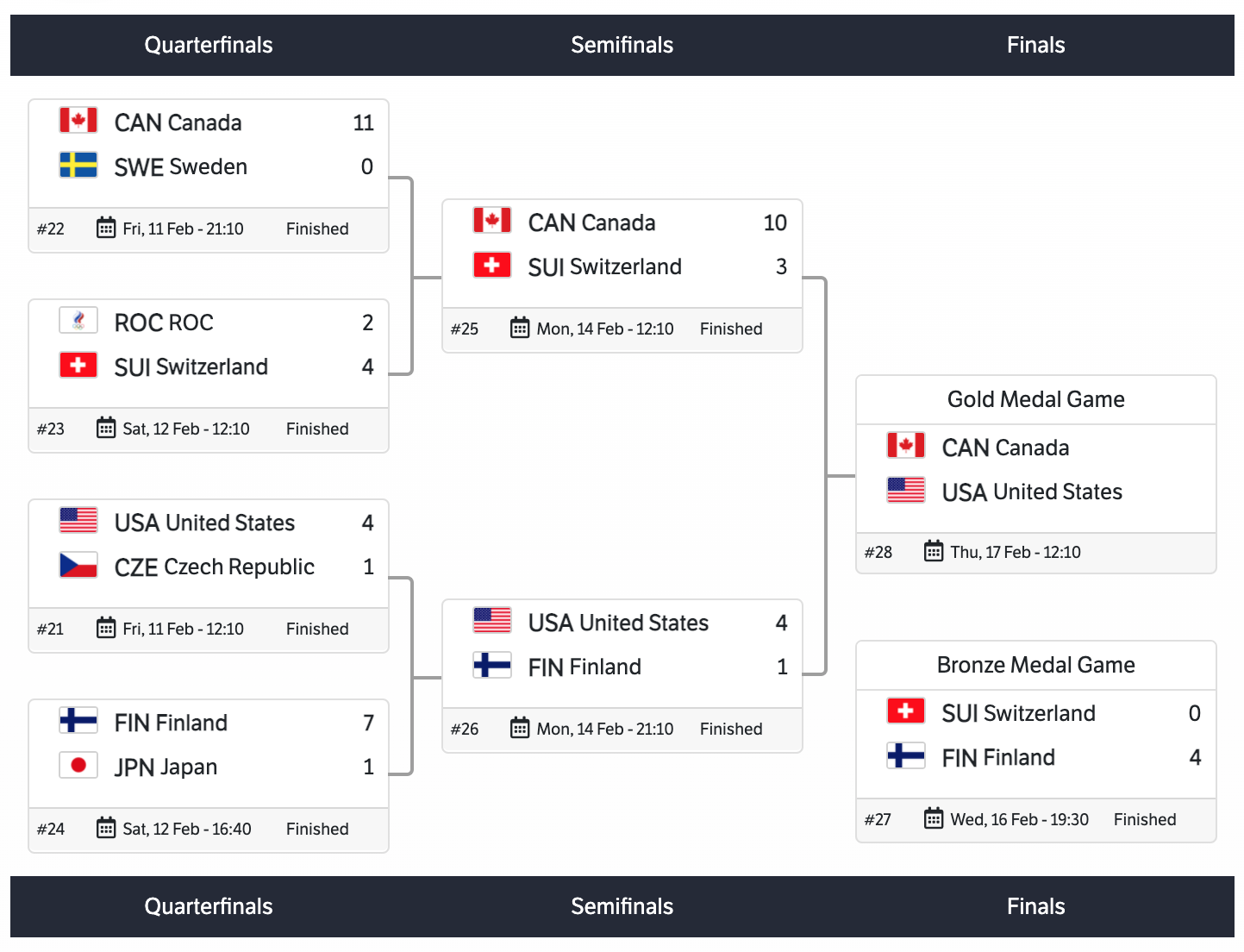
Task: Click the ROC flag icon
Action: [78, 321]
